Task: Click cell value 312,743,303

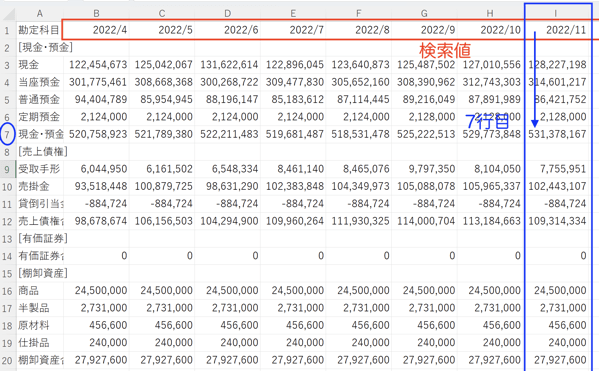Action: tap(490, 82)
